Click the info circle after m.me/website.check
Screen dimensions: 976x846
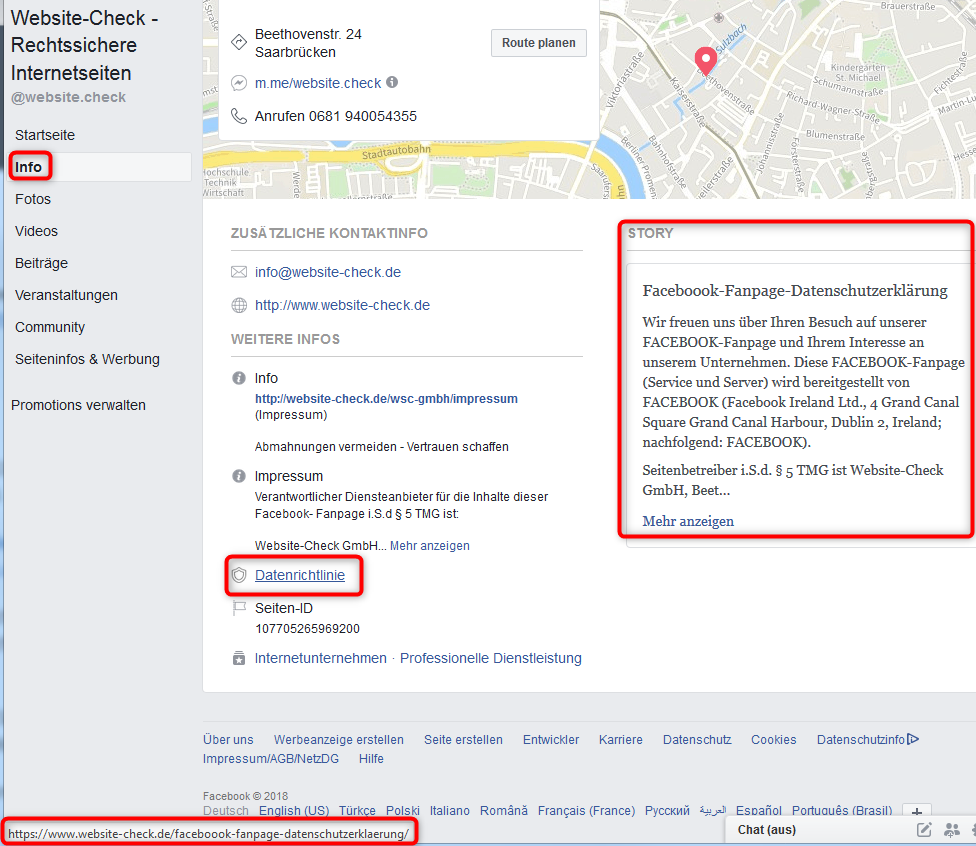tap(392, 82)
